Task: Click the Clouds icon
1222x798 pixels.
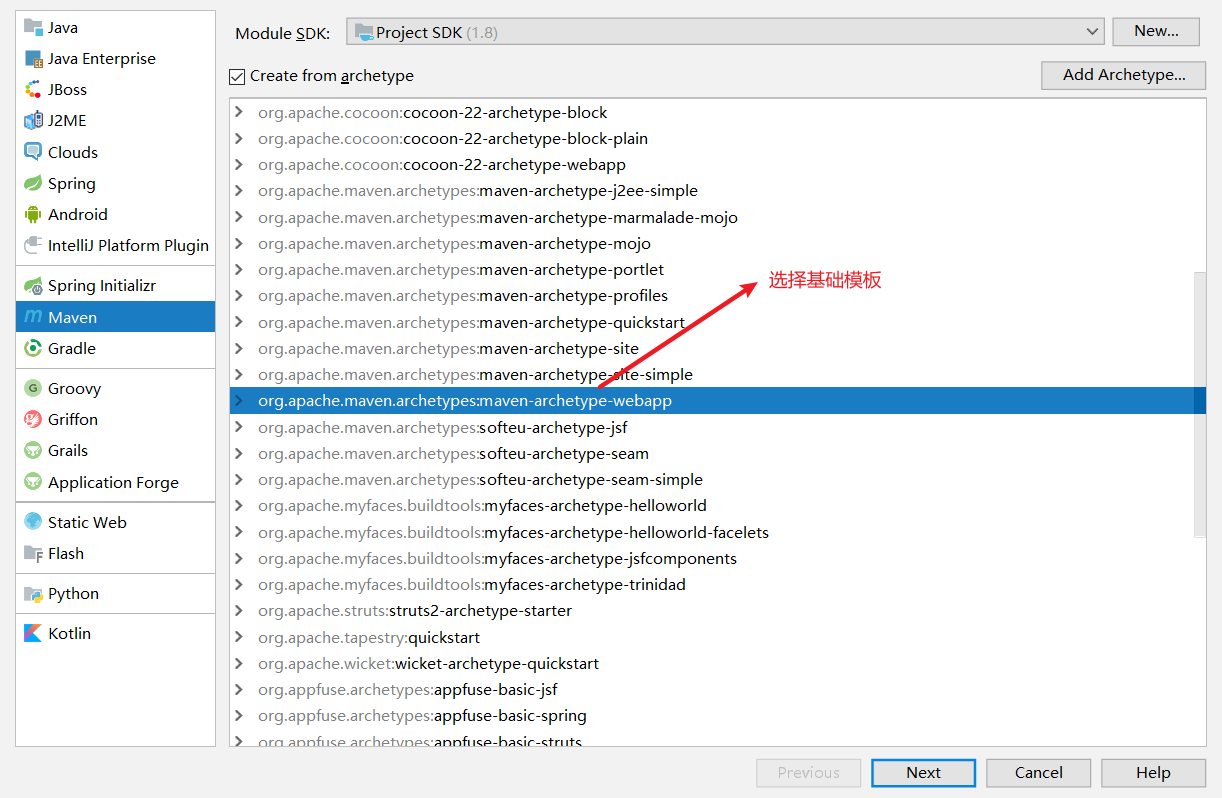Action: pyautogui.click(x=33, y=152)
